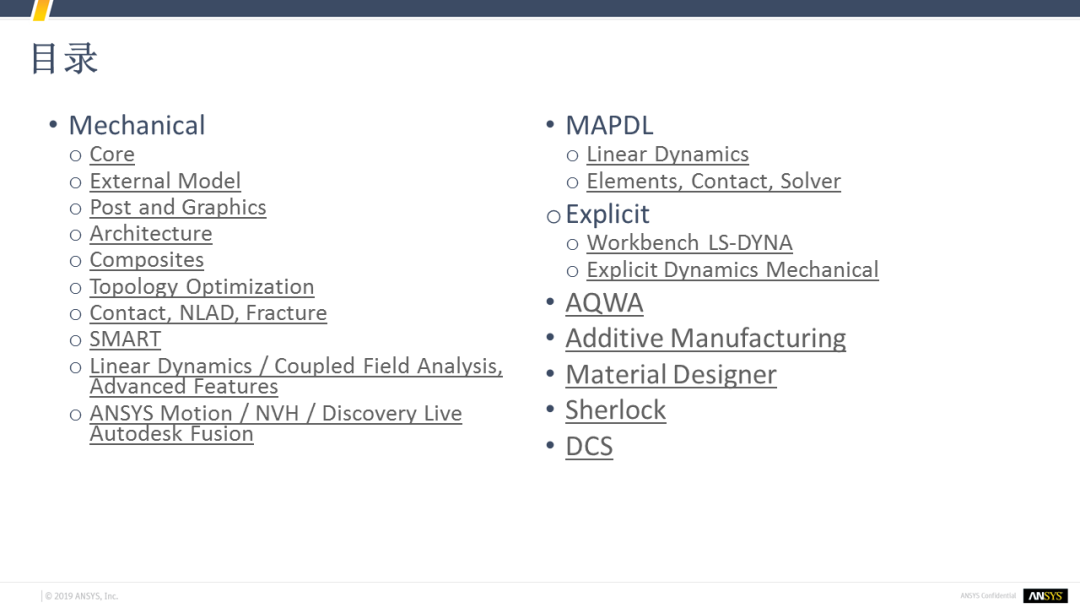
Task: Open the AQWA link
Action: click(x=604, y=303)
